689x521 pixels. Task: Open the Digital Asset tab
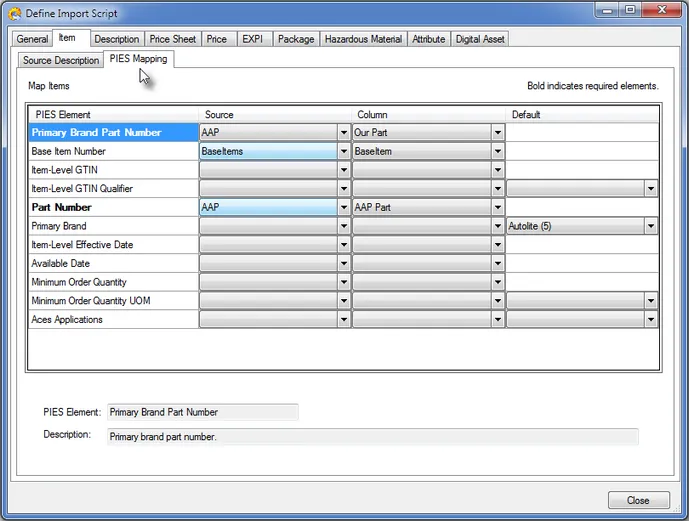pyautogui.click(x=480, y=39)
